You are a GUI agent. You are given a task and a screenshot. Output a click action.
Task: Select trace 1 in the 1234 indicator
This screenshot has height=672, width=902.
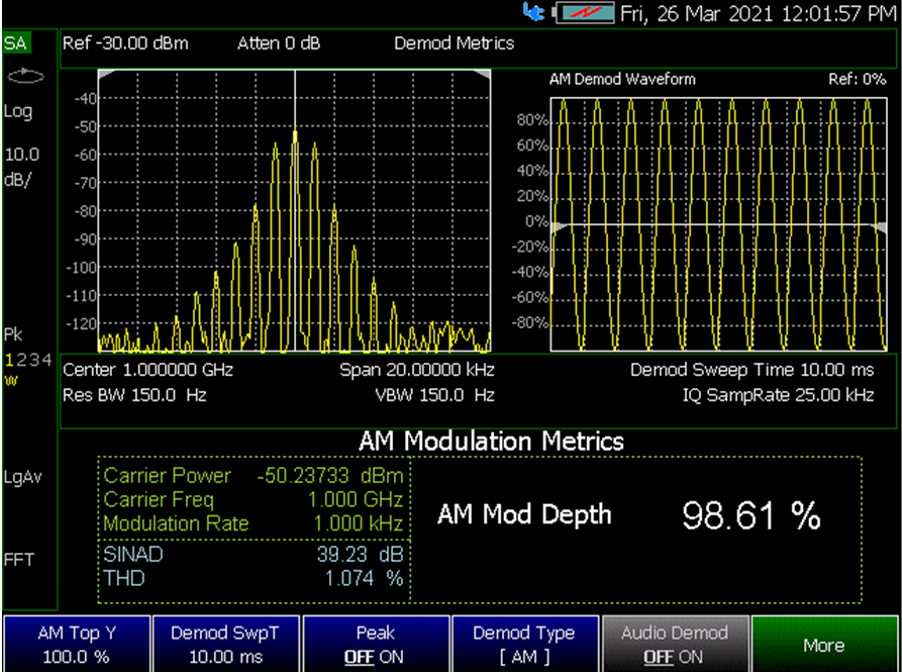click(x=9, y=360)
